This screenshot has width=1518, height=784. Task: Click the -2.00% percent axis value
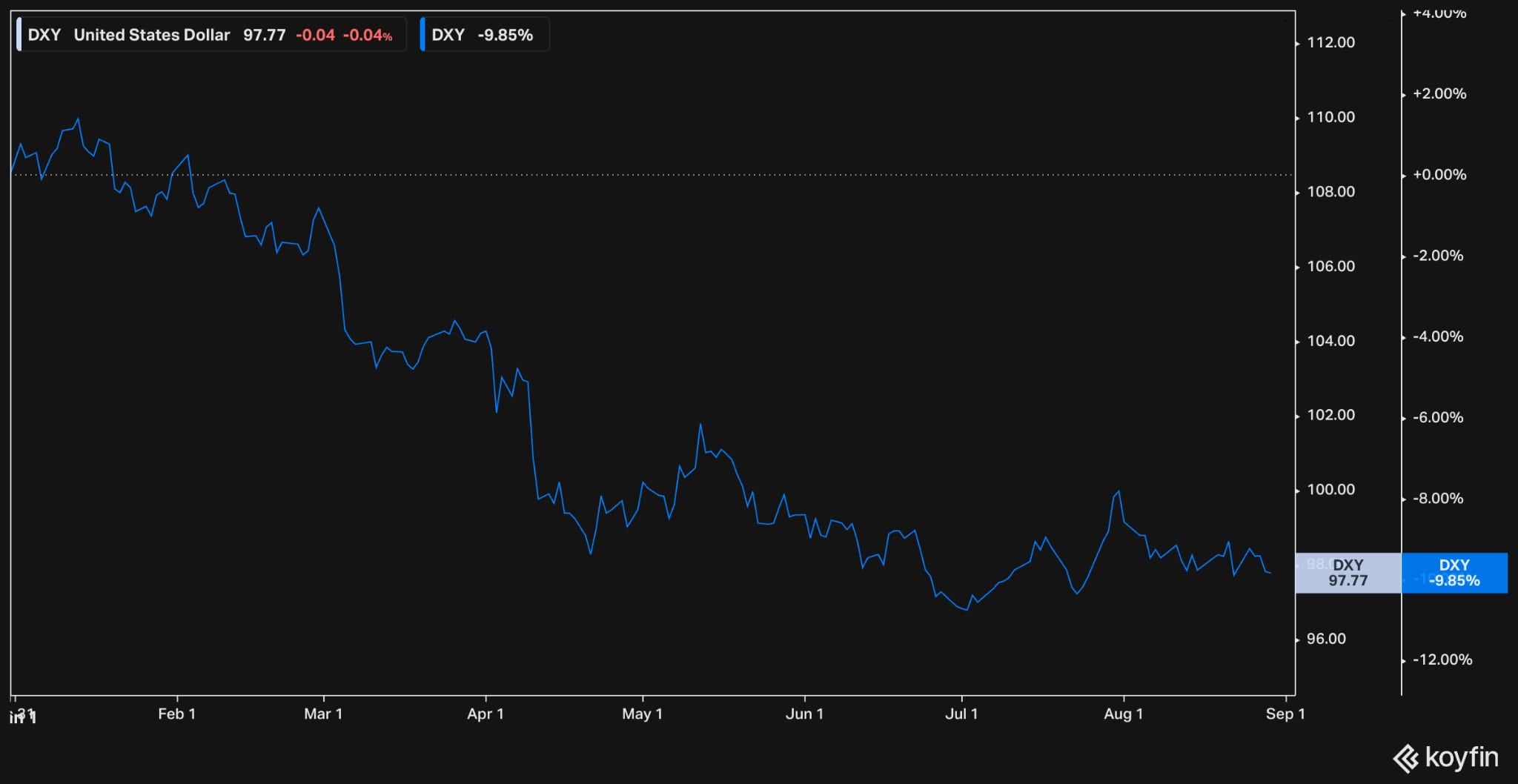click(x=1438, y=256)
